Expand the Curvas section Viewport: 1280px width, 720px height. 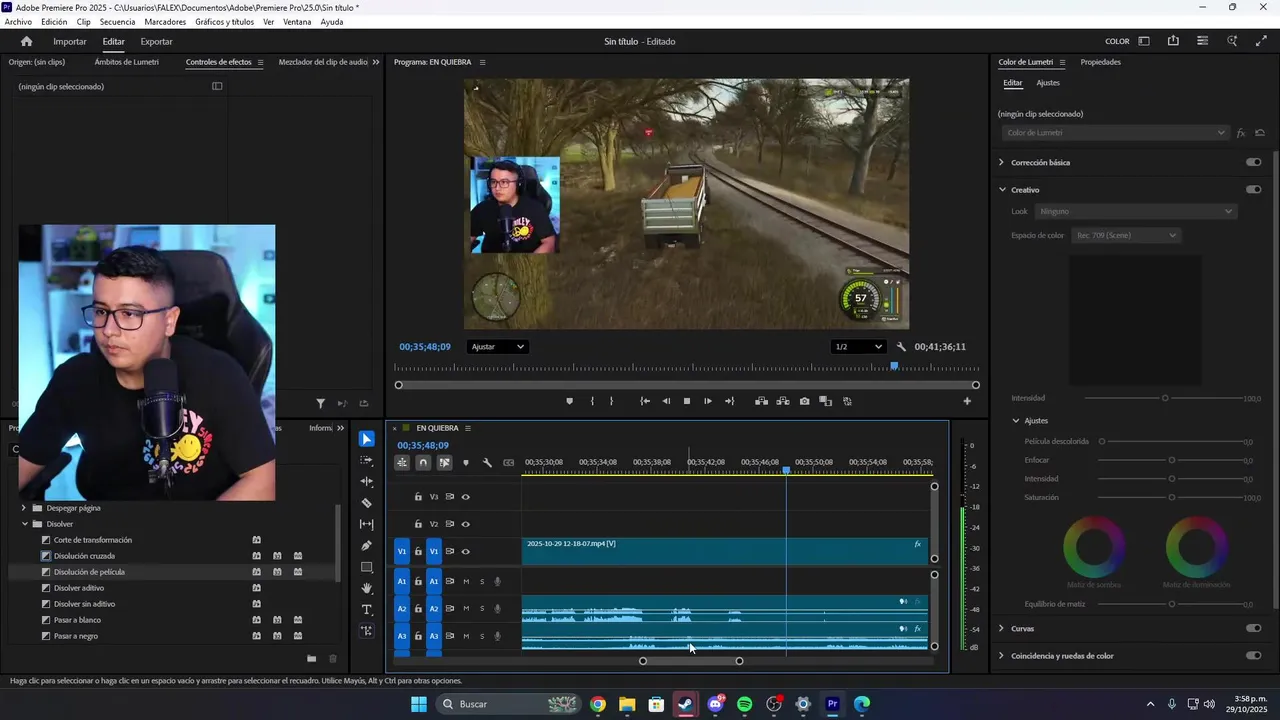pos(1001,628)
